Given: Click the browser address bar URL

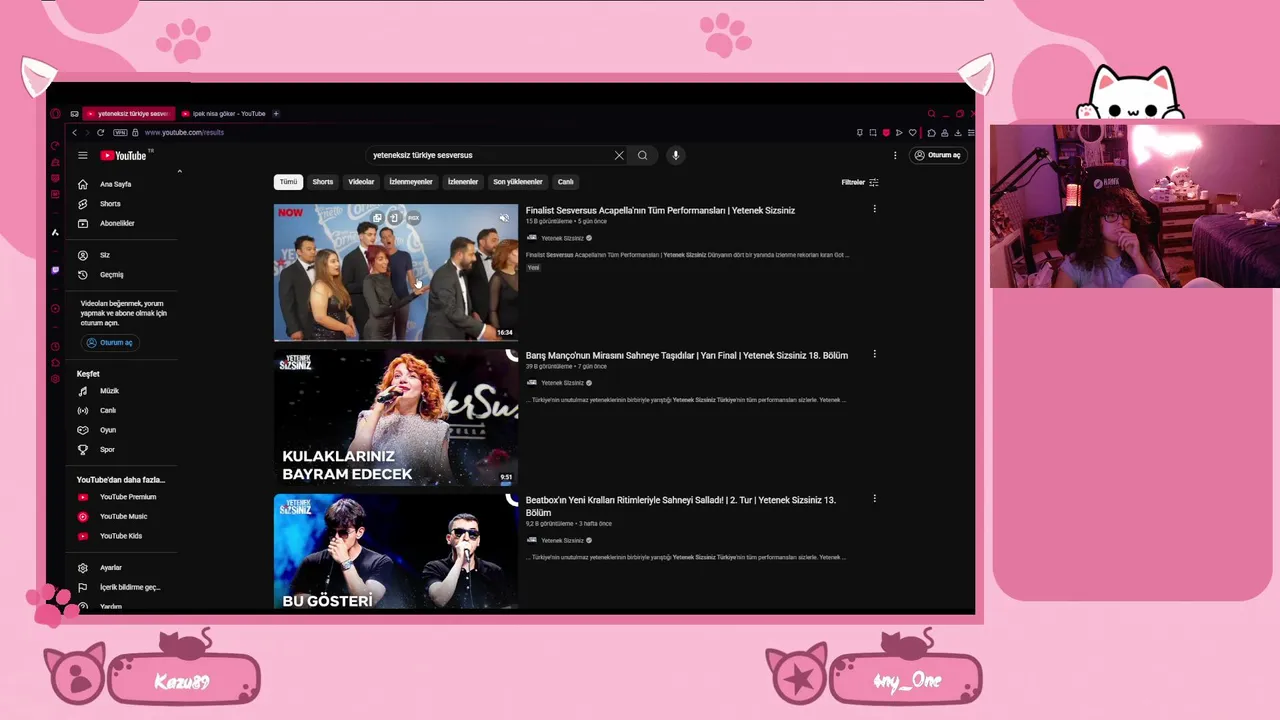Looking at the screenshot, I should [x=184, y=133].
